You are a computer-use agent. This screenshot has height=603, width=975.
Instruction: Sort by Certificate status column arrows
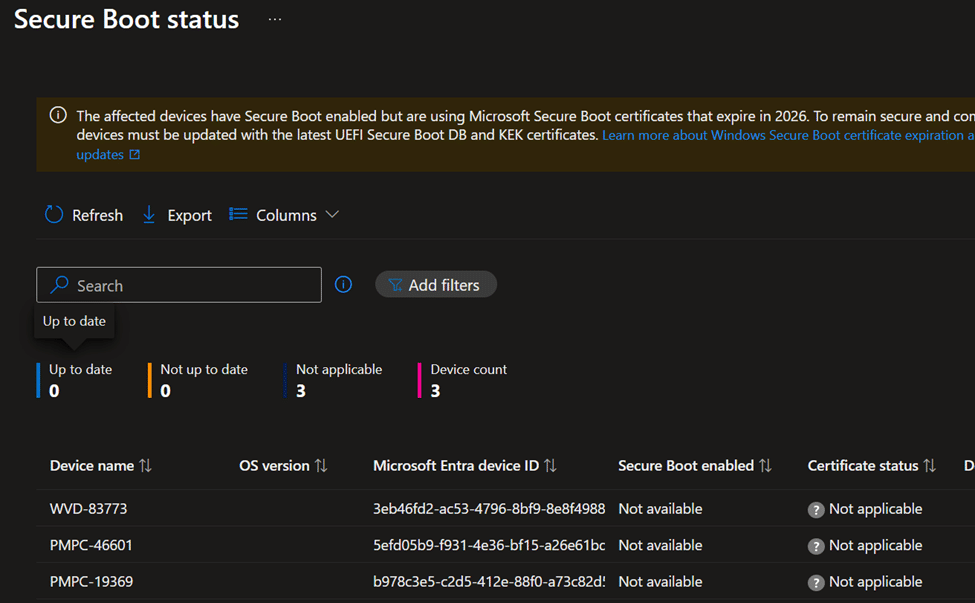(x=929, y=466)
